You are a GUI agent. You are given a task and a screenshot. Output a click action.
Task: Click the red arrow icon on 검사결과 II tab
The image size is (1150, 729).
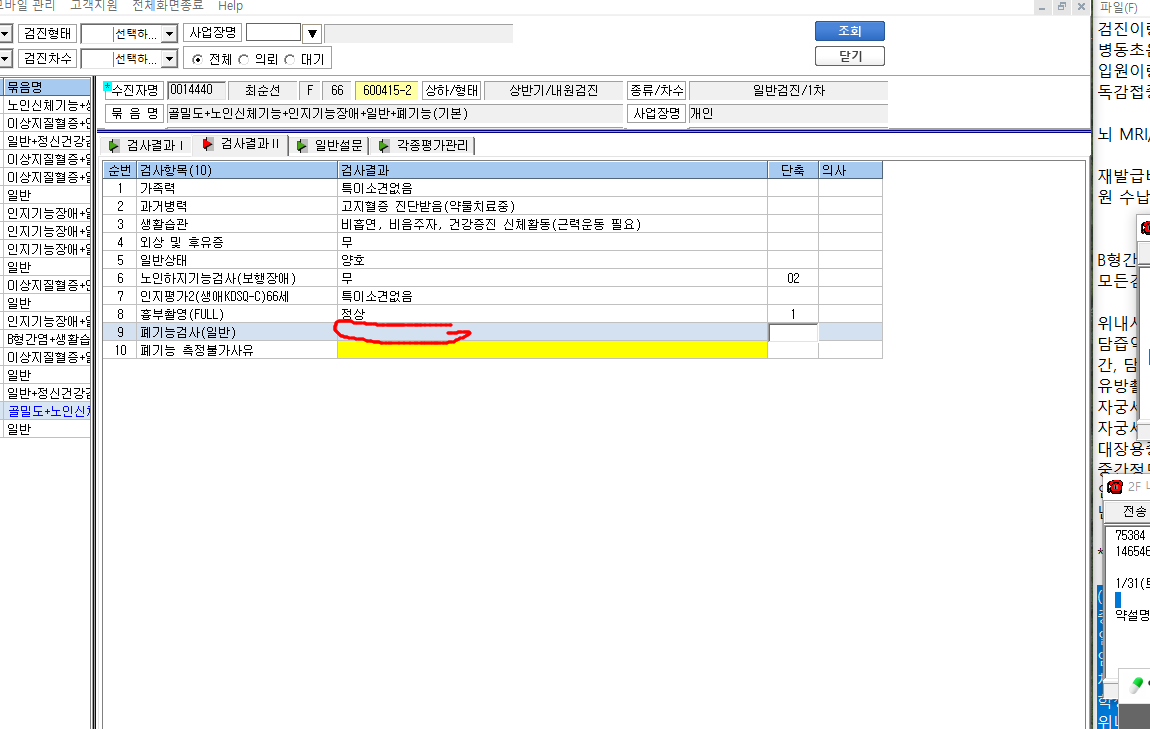click(208, 144)
